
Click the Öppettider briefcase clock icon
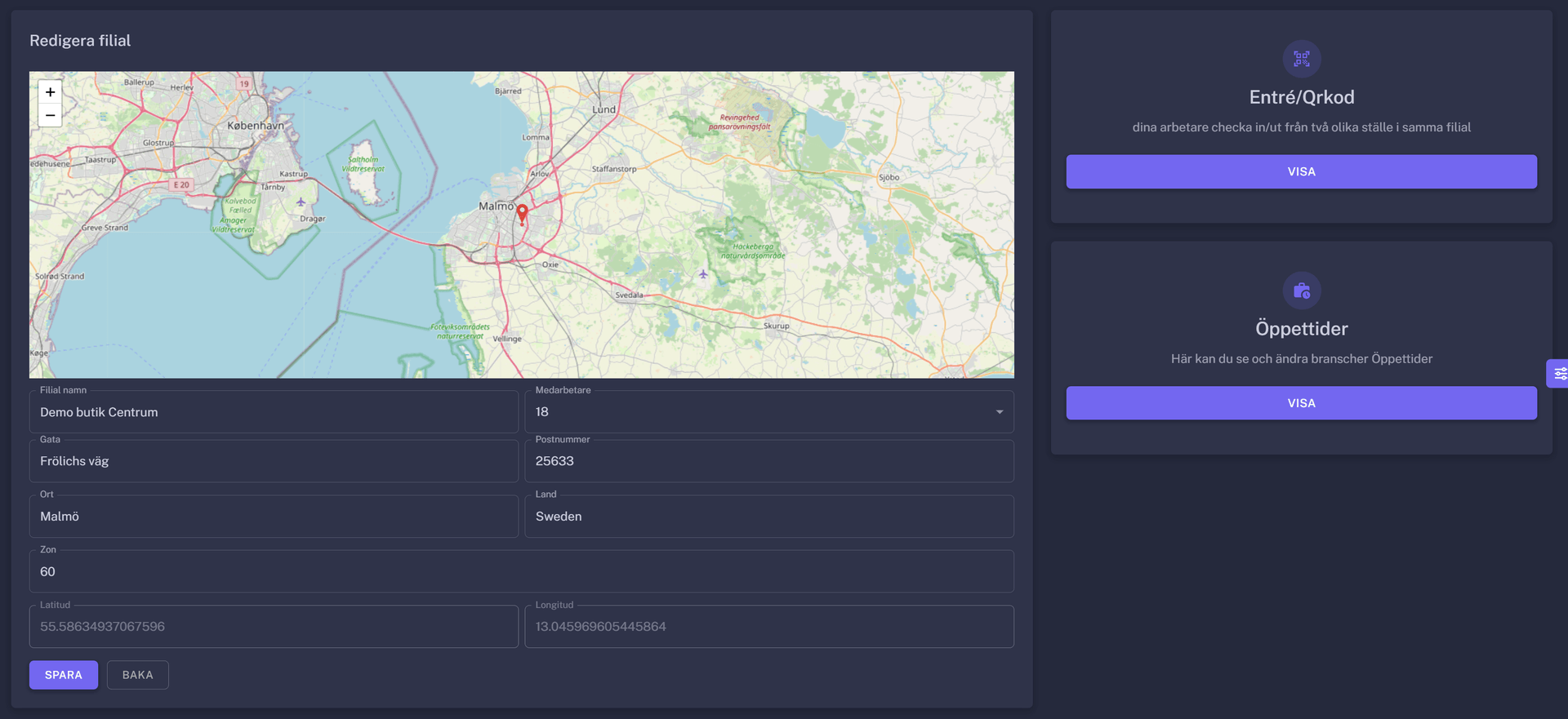1301,291
